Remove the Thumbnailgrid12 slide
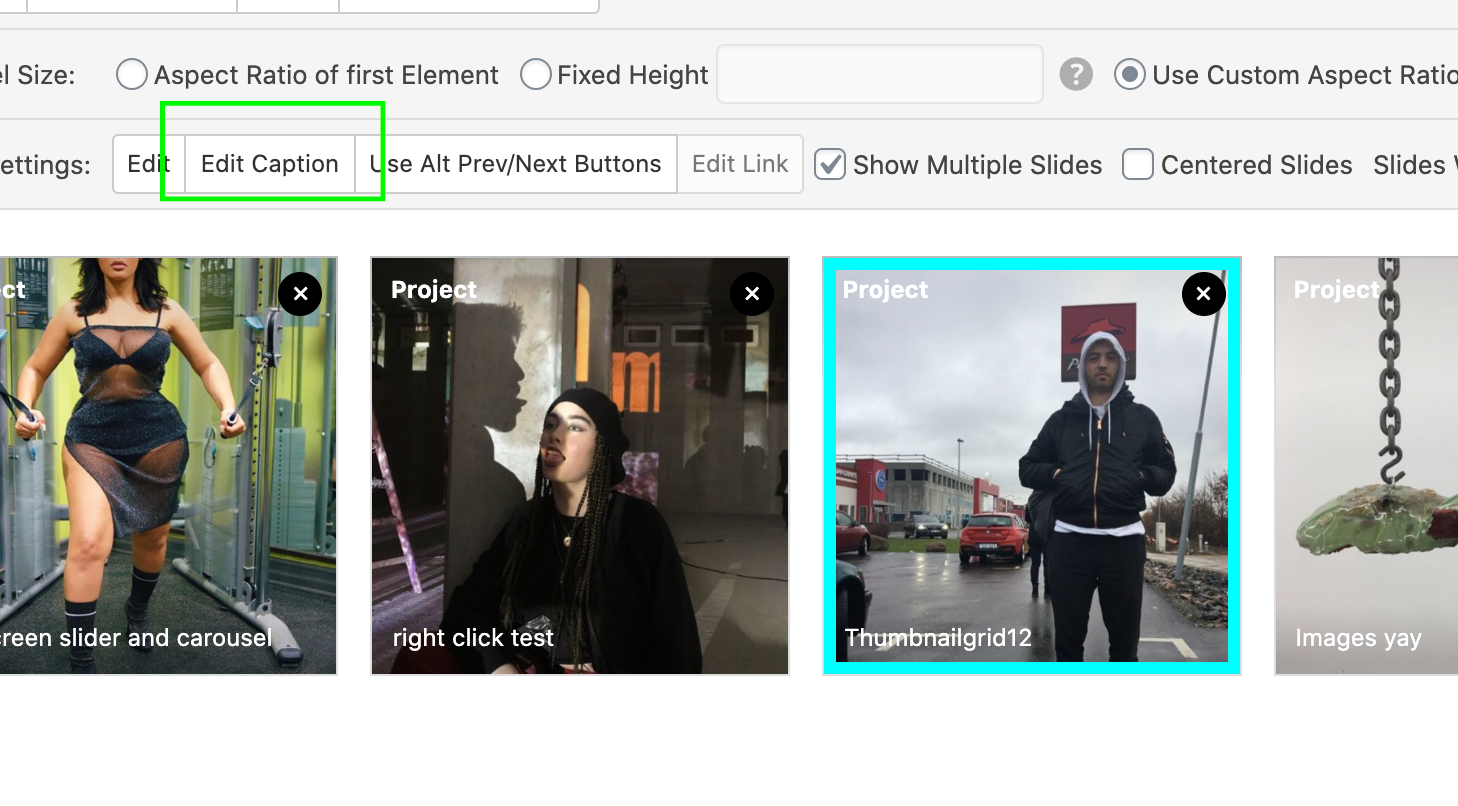Viewport: 1458px width, 806px height. tap(1203, 294)
